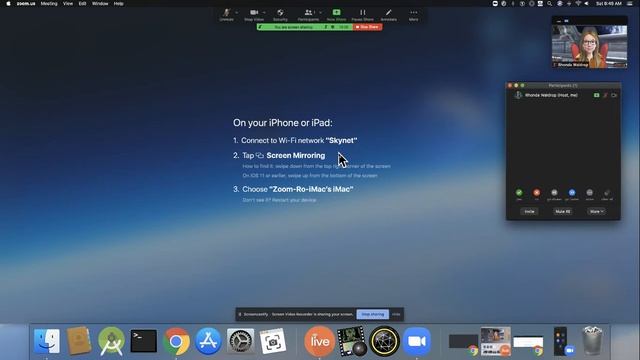Click the Zoom status icon in menu bar

point(495,4)
